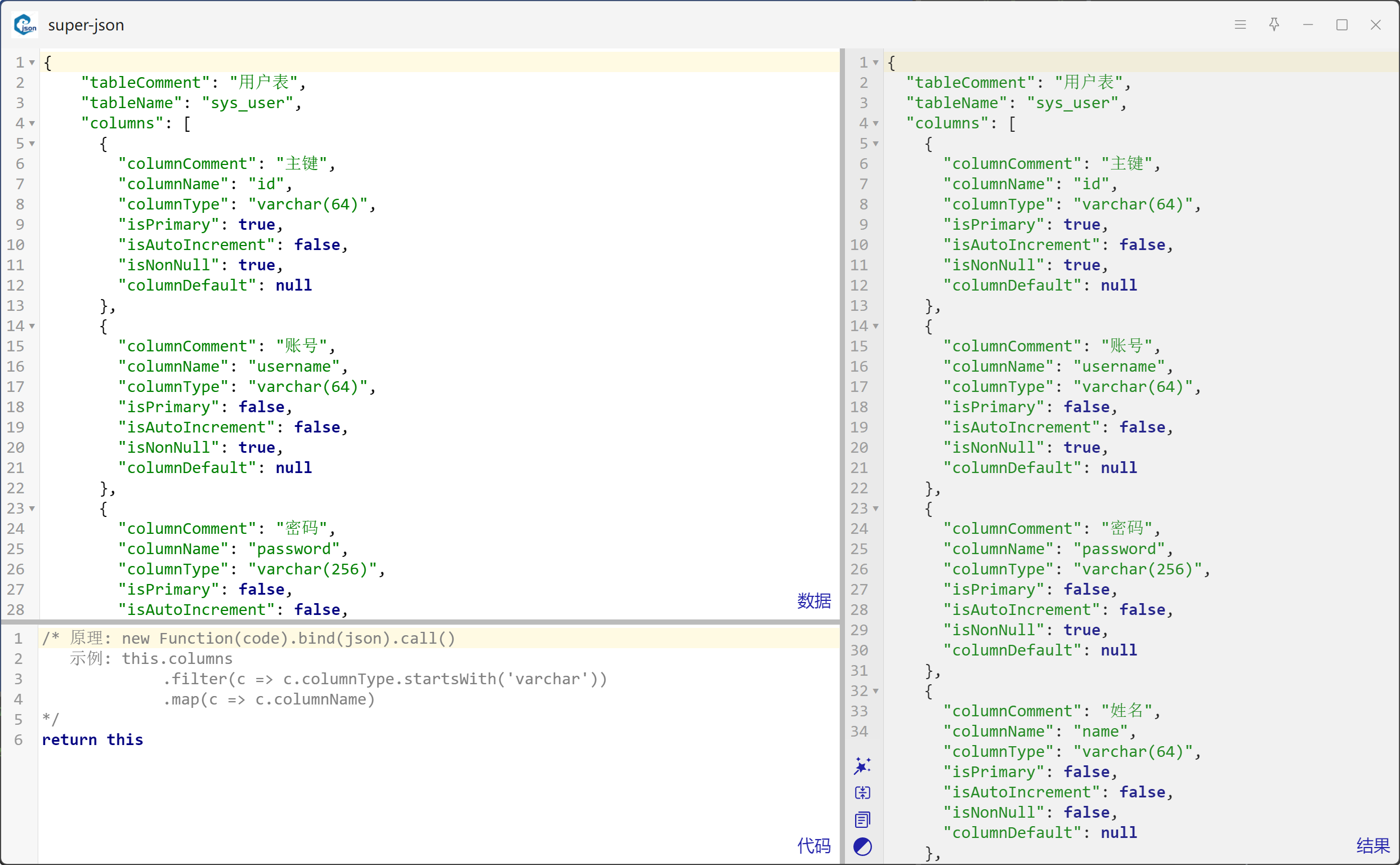The height and width of the screenshot is (865, 1400).
Task: Fold the object at data panel line 14
Action: tap(32, 326)
